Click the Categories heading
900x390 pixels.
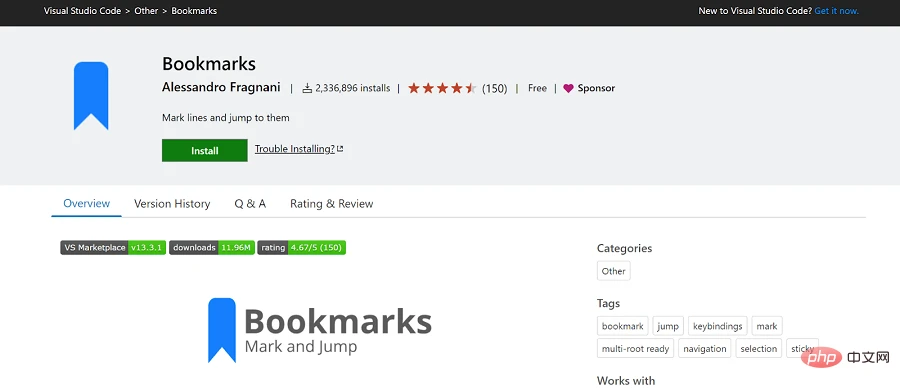click(624, 248)
